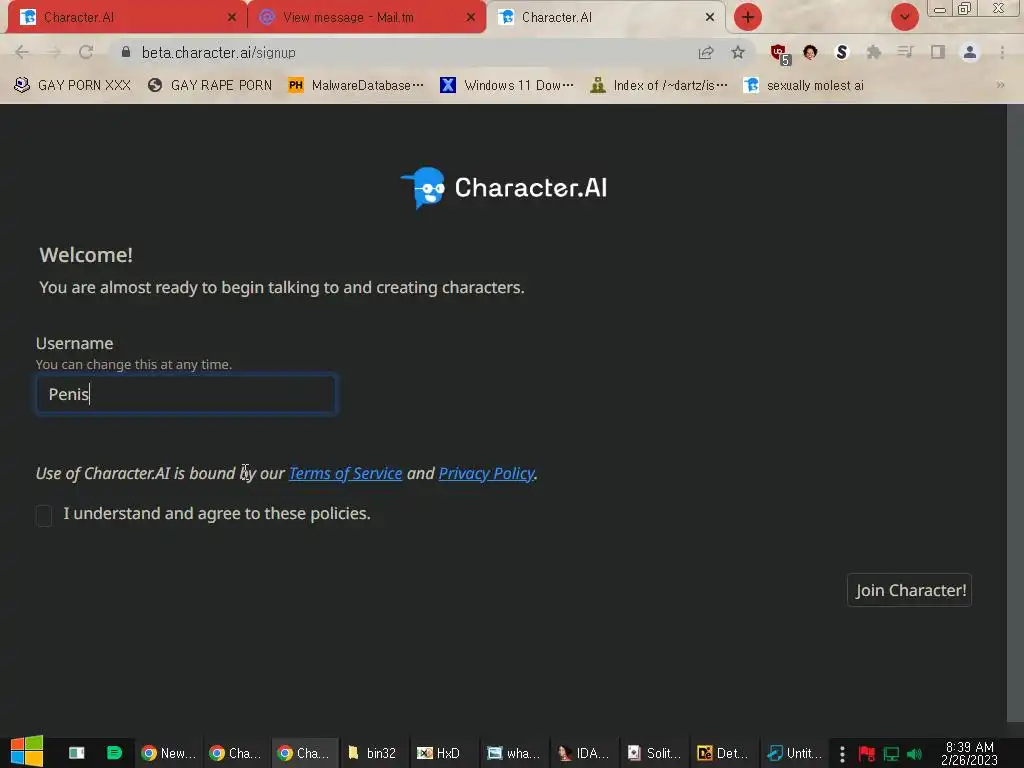This screenshot has width=1024, height=768.
Task: Switch to the View message - Mail.tm tab
Action: 366,17
